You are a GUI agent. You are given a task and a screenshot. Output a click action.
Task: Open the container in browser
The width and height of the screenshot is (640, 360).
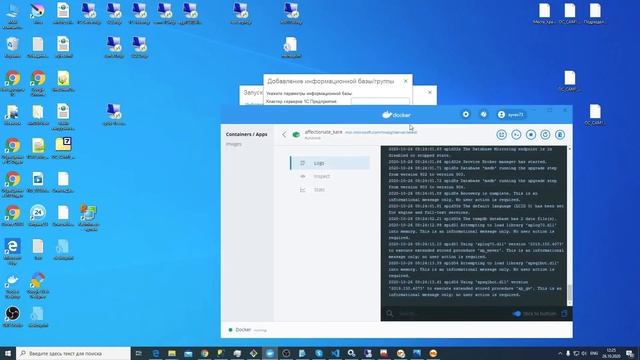[x=502, y=135]
